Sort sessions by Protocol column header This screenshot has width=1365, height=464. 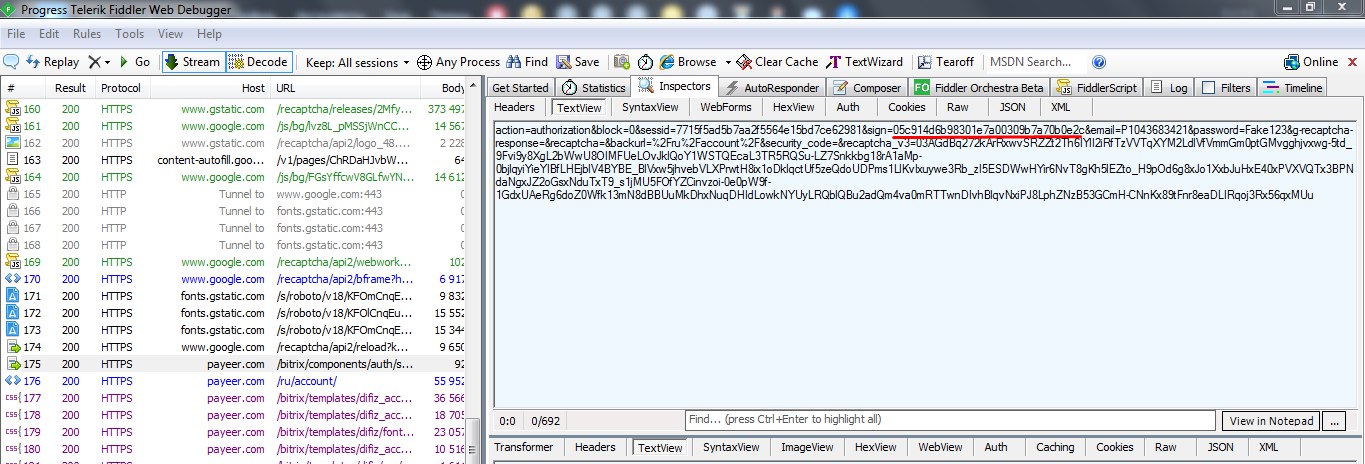pos(120,88)
